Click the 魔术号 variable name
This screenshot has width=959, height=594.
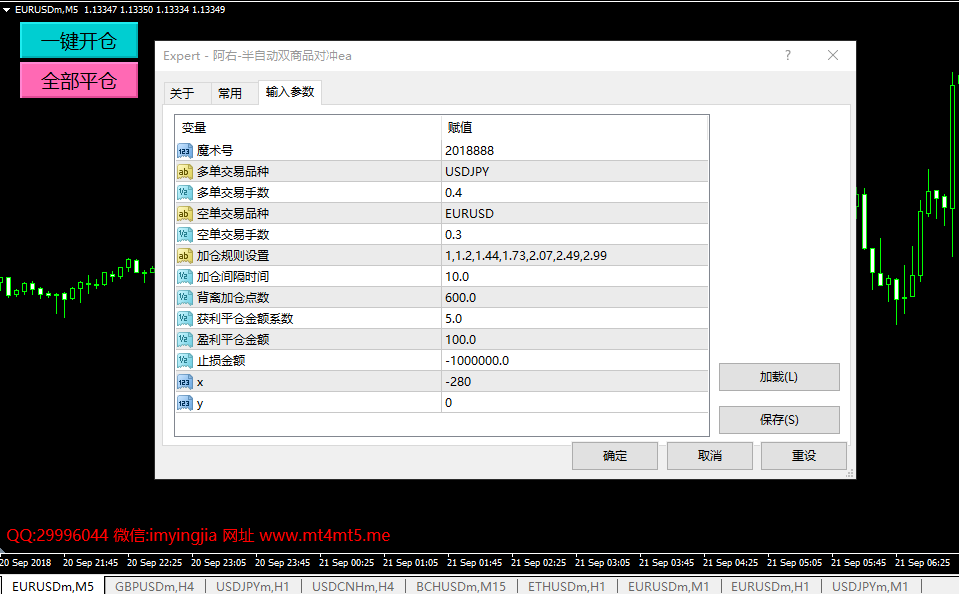(x=215, y=150)
